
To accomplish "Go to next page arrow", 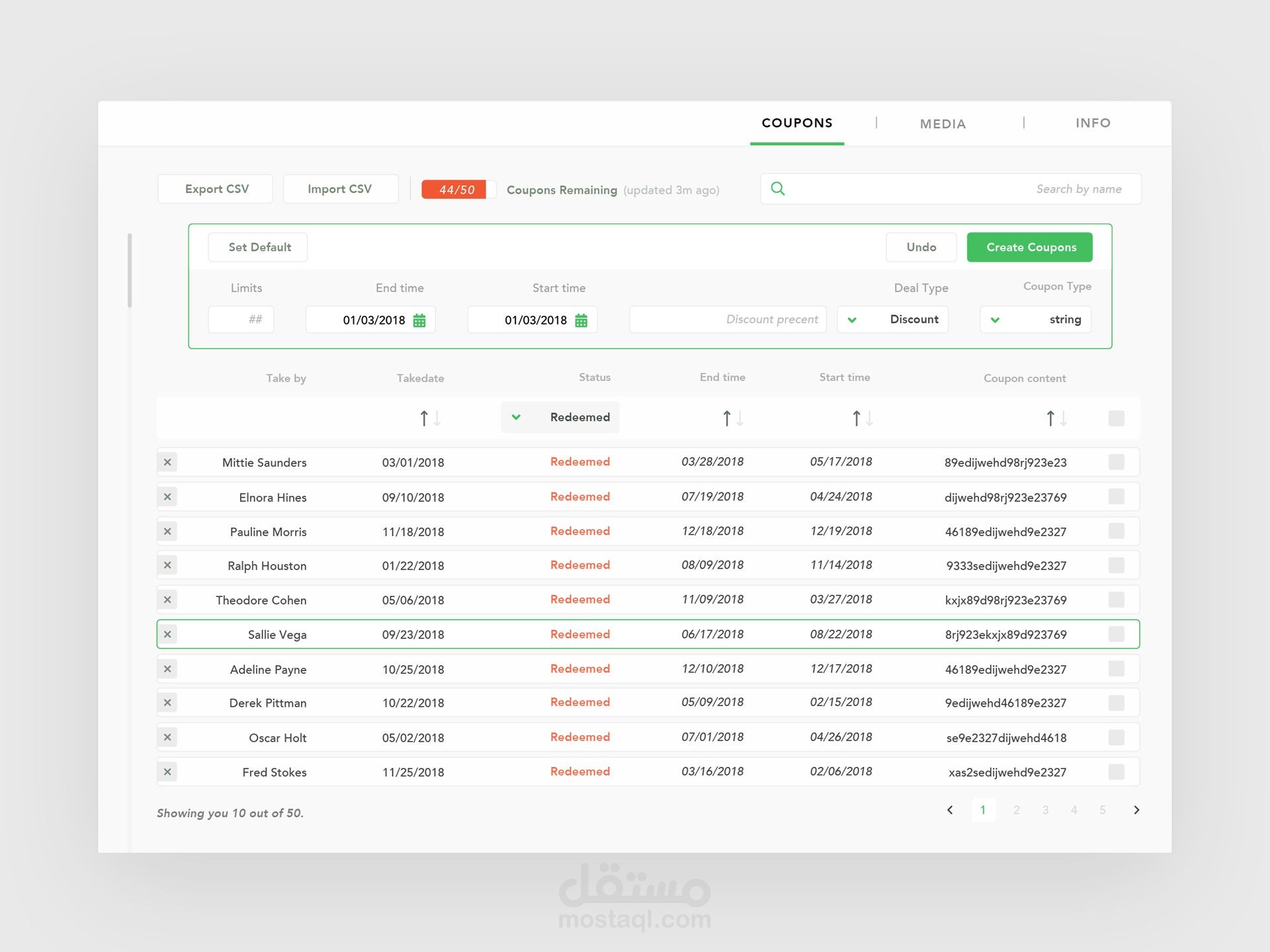I will pyautogui.click(x=1136, y=810).
